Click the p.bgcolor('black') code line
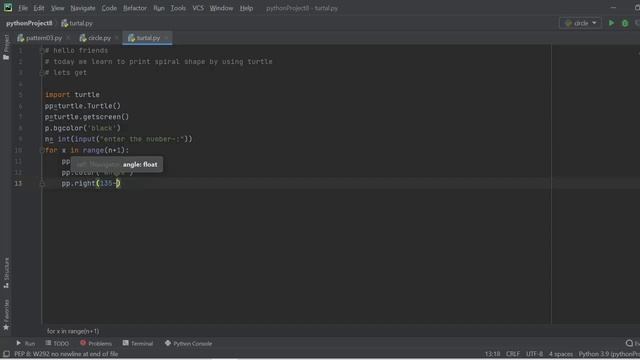640x360 pixels. pyautogui.click(x=83, y=128)
